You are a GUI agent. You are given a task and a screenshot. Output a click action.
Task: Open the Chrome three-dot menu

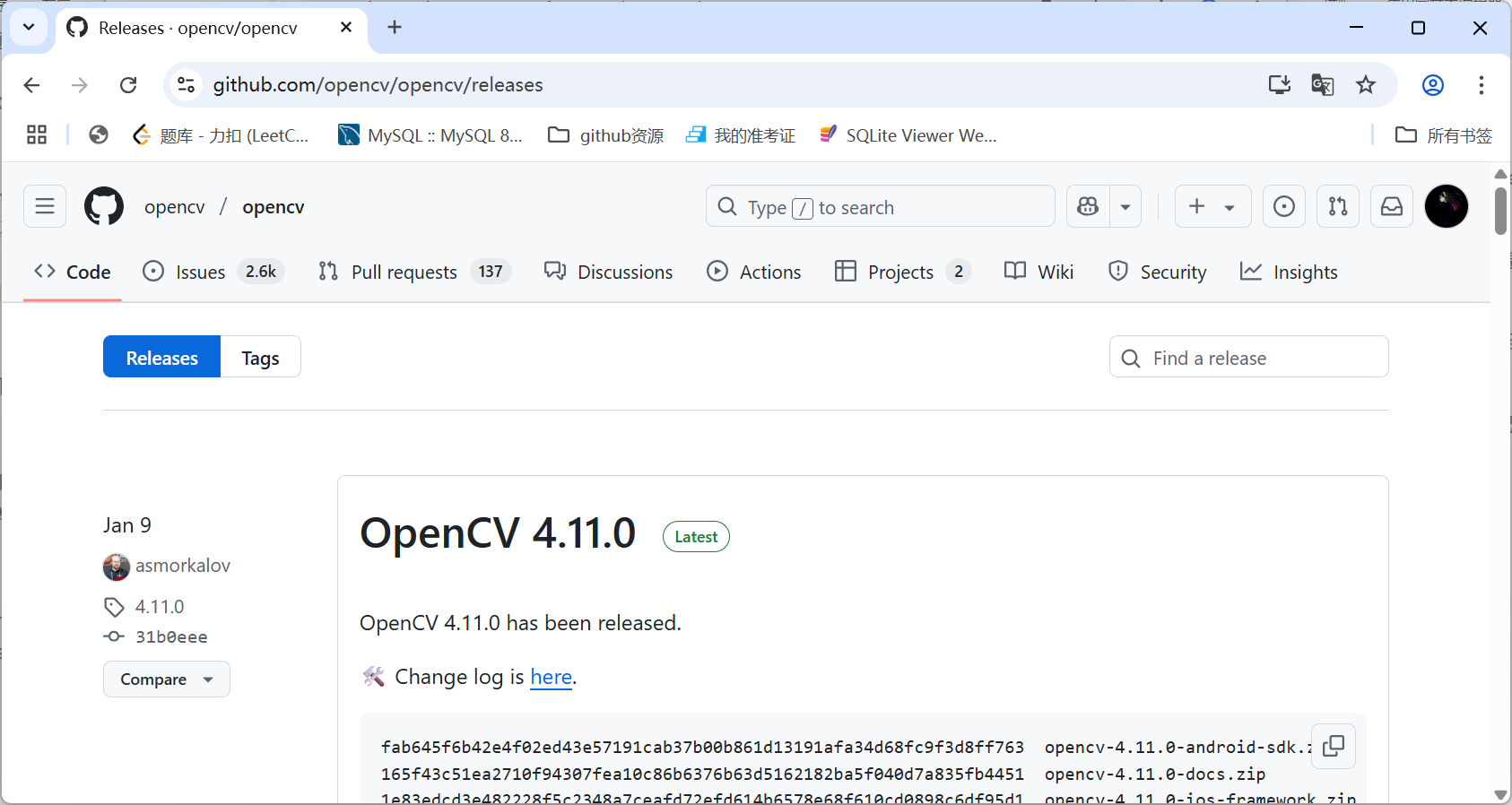[x=1482, y=85]
